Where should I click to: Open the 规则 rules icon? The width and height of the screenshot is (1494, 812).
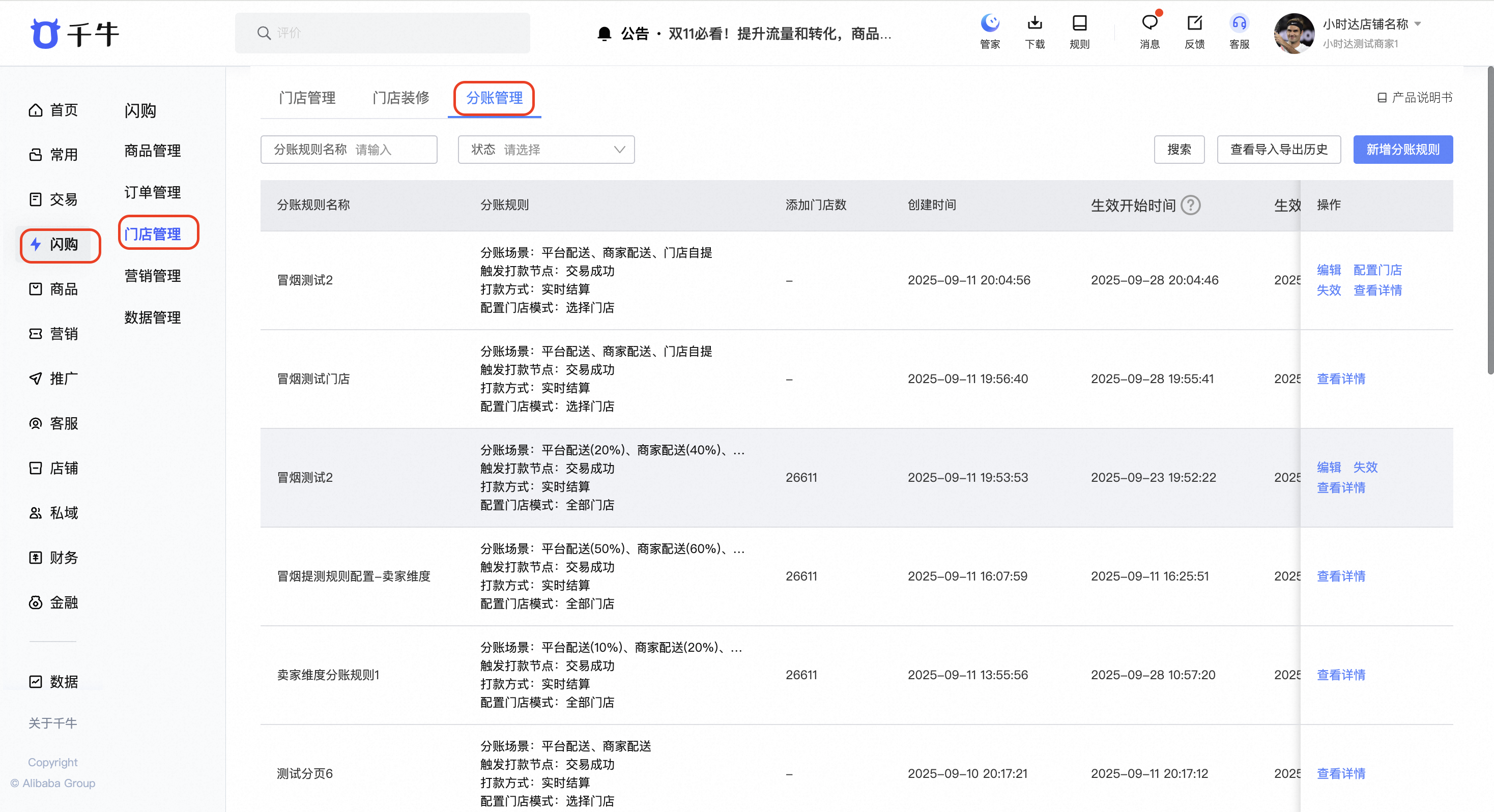[1079, 24]
